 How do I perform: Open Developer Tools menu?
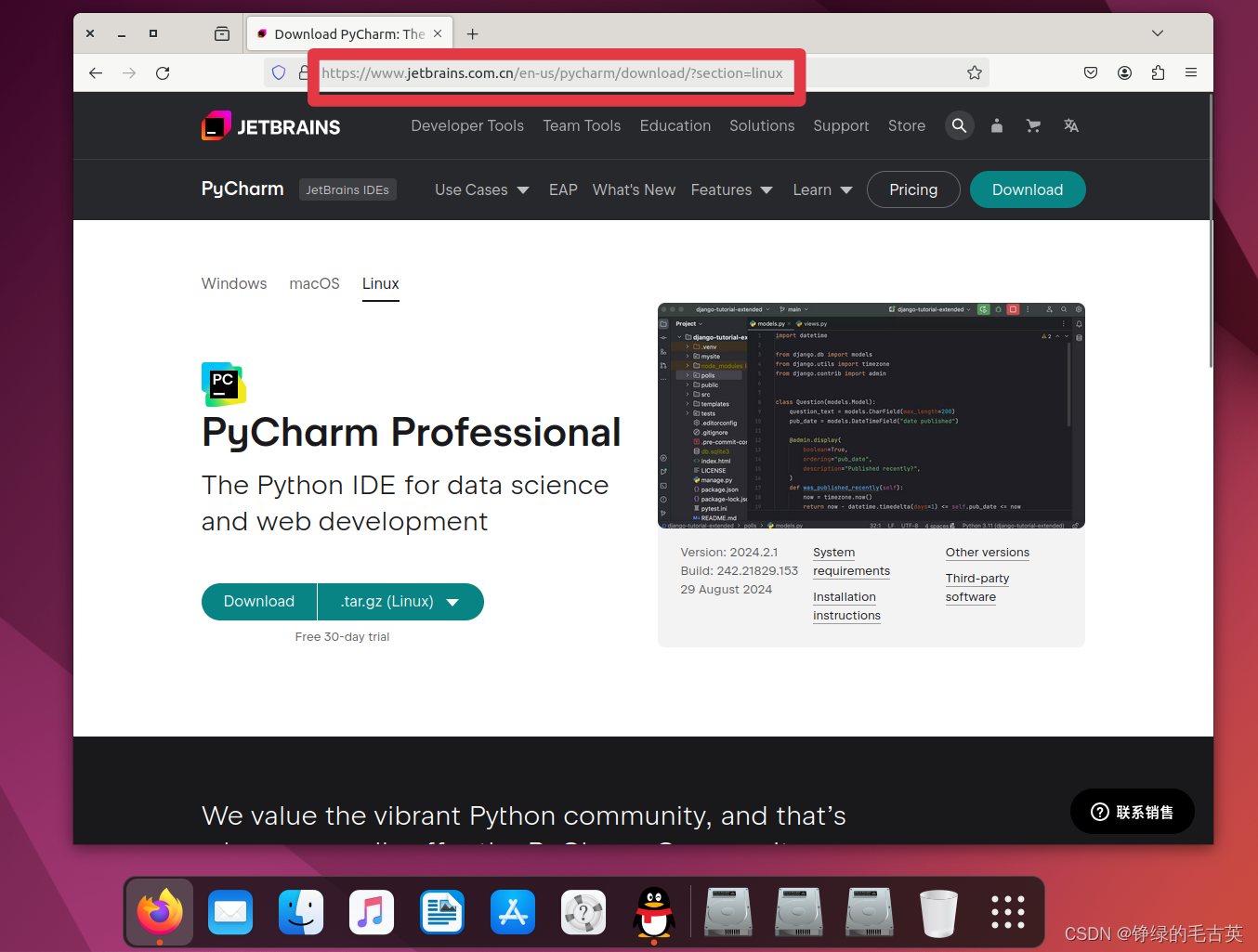pyautogui.click(x=467, y=125)
